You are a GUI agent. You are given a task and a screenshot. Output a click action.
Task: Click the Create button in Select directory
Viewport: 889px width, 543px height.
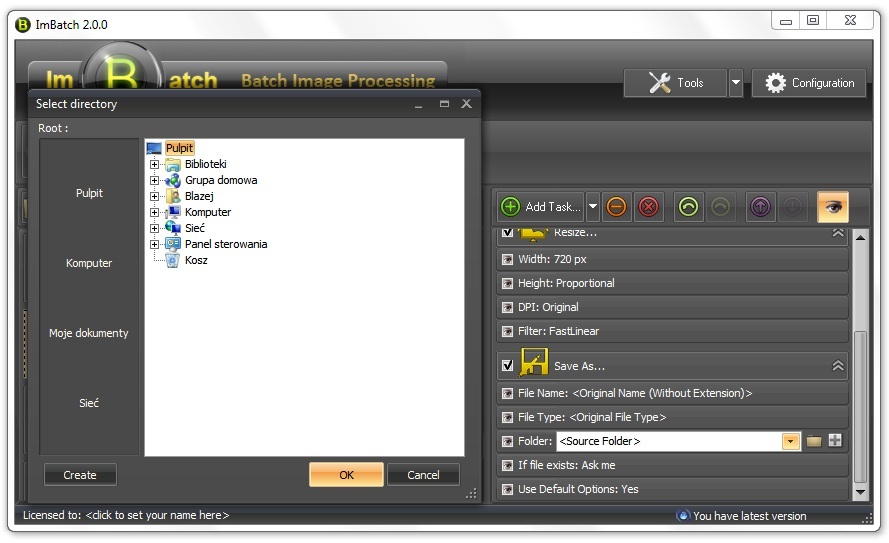[80, 475]
